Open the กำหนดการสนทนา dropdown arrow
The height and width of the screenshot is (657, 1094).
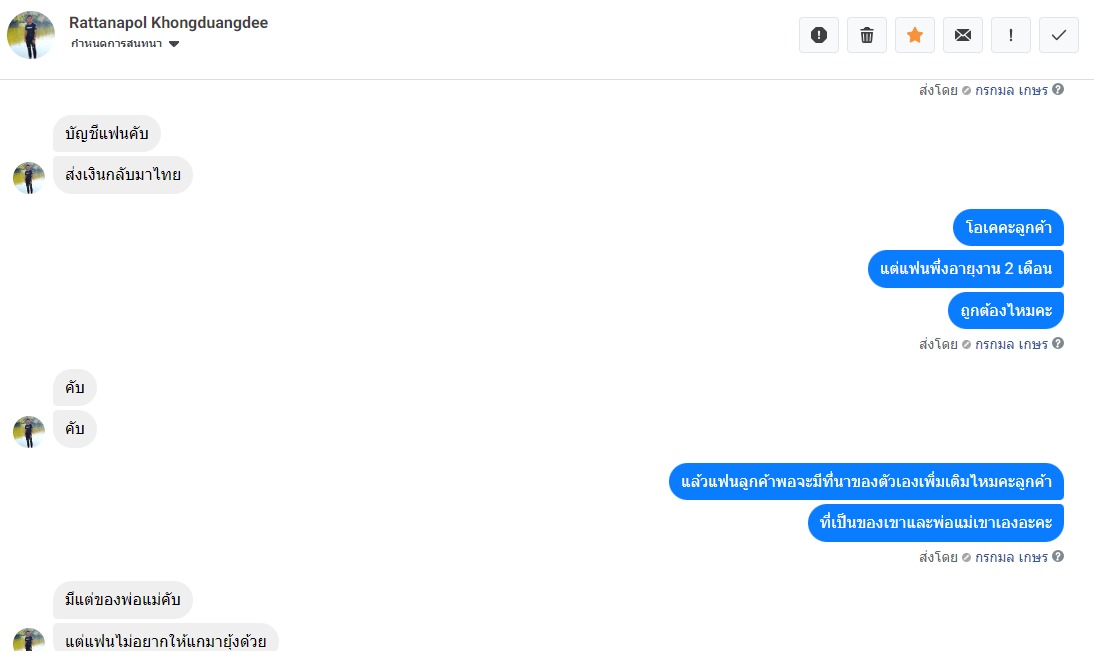(174, 44)
